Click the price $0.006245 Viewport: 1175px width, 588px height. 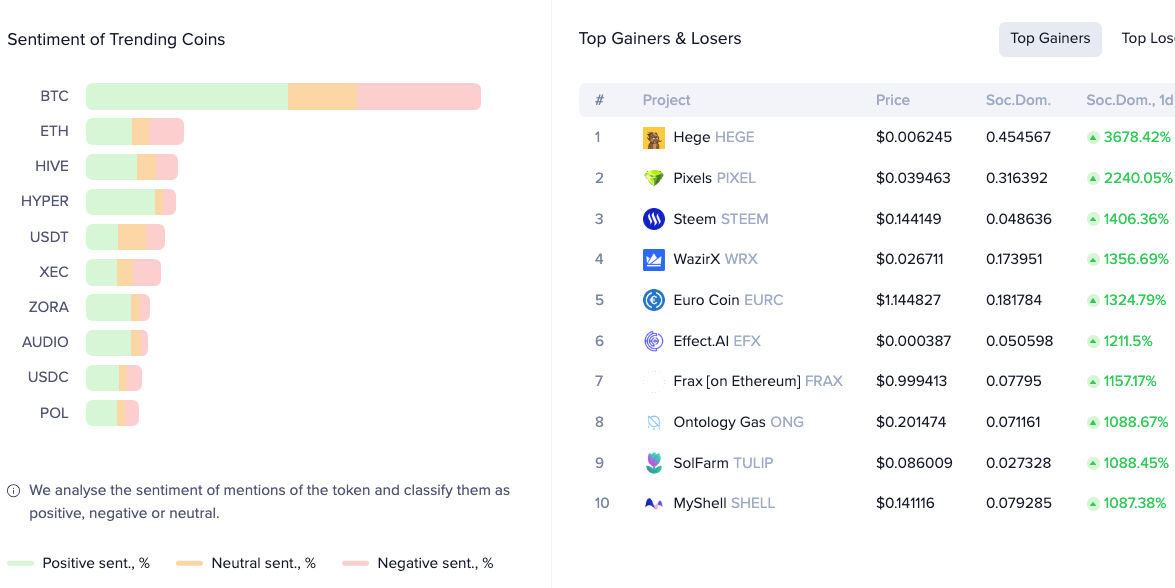pos(914,138)
